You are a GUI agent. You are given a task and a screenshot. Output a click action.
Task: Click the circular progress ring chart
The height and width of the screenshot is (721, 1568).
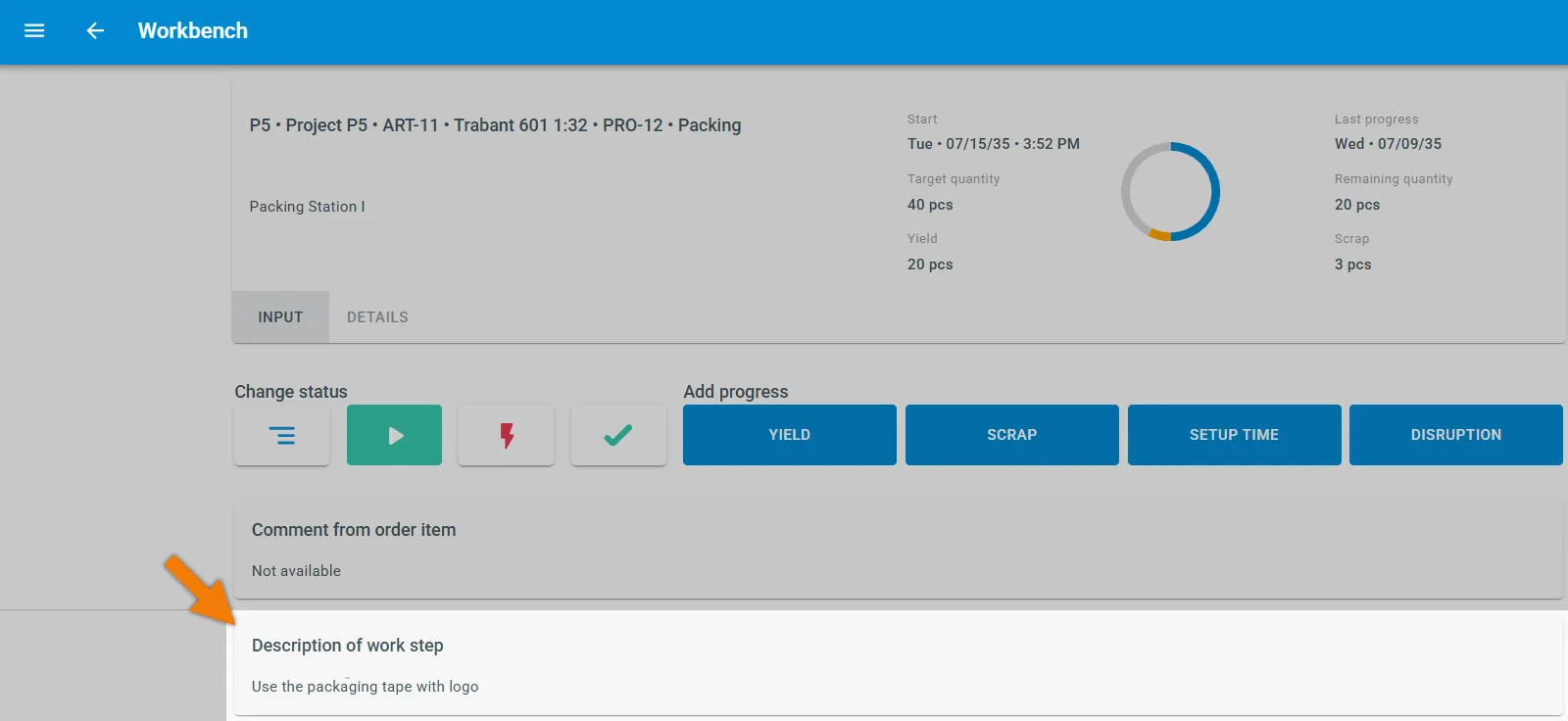click(x=1170, y=192)
